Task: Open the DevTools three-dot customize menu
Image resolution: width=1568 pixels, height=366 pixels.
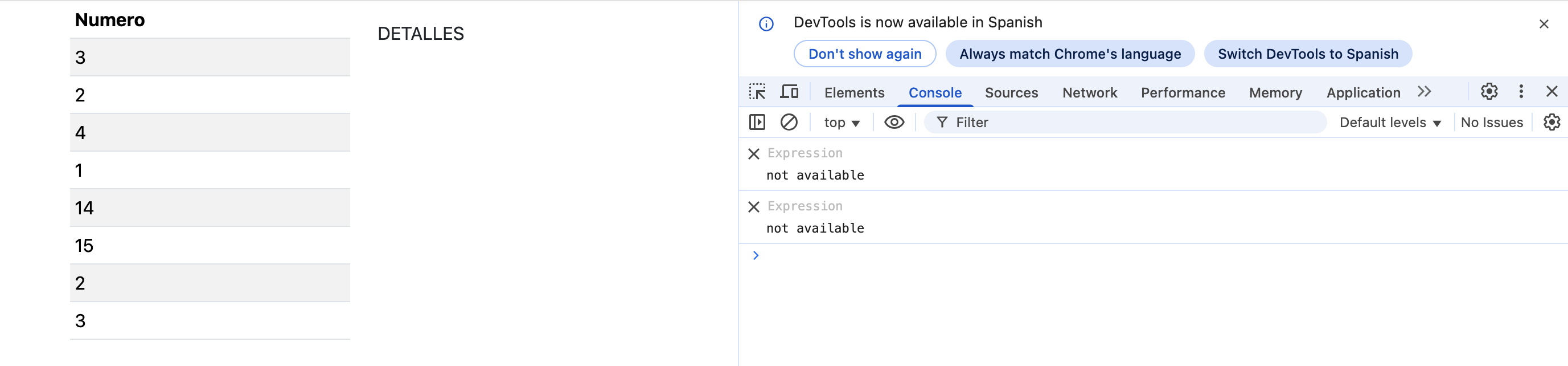Action: tap(1521, 92)
